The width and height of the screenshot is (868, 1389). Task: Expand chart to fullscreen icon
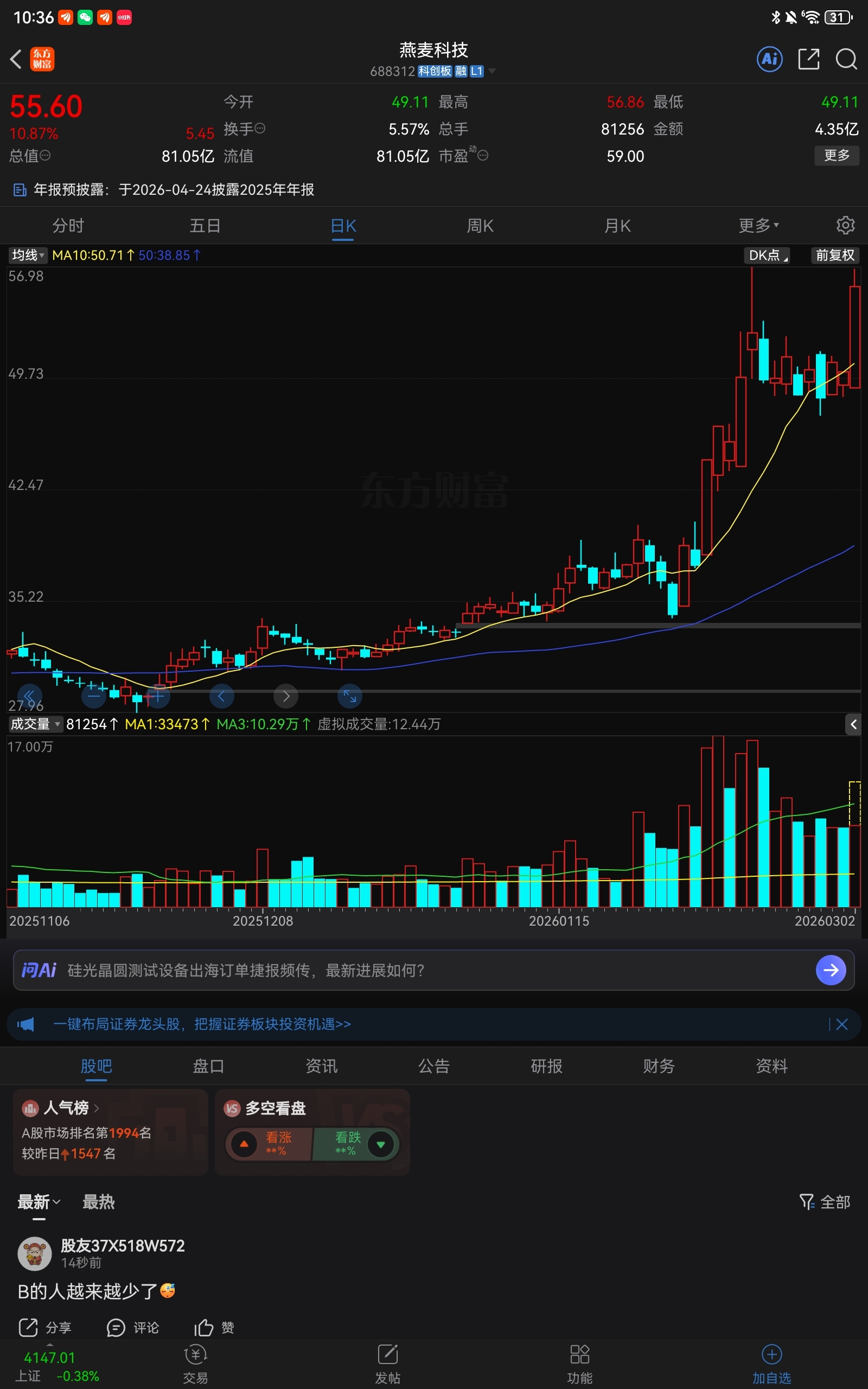click(349, 696)
